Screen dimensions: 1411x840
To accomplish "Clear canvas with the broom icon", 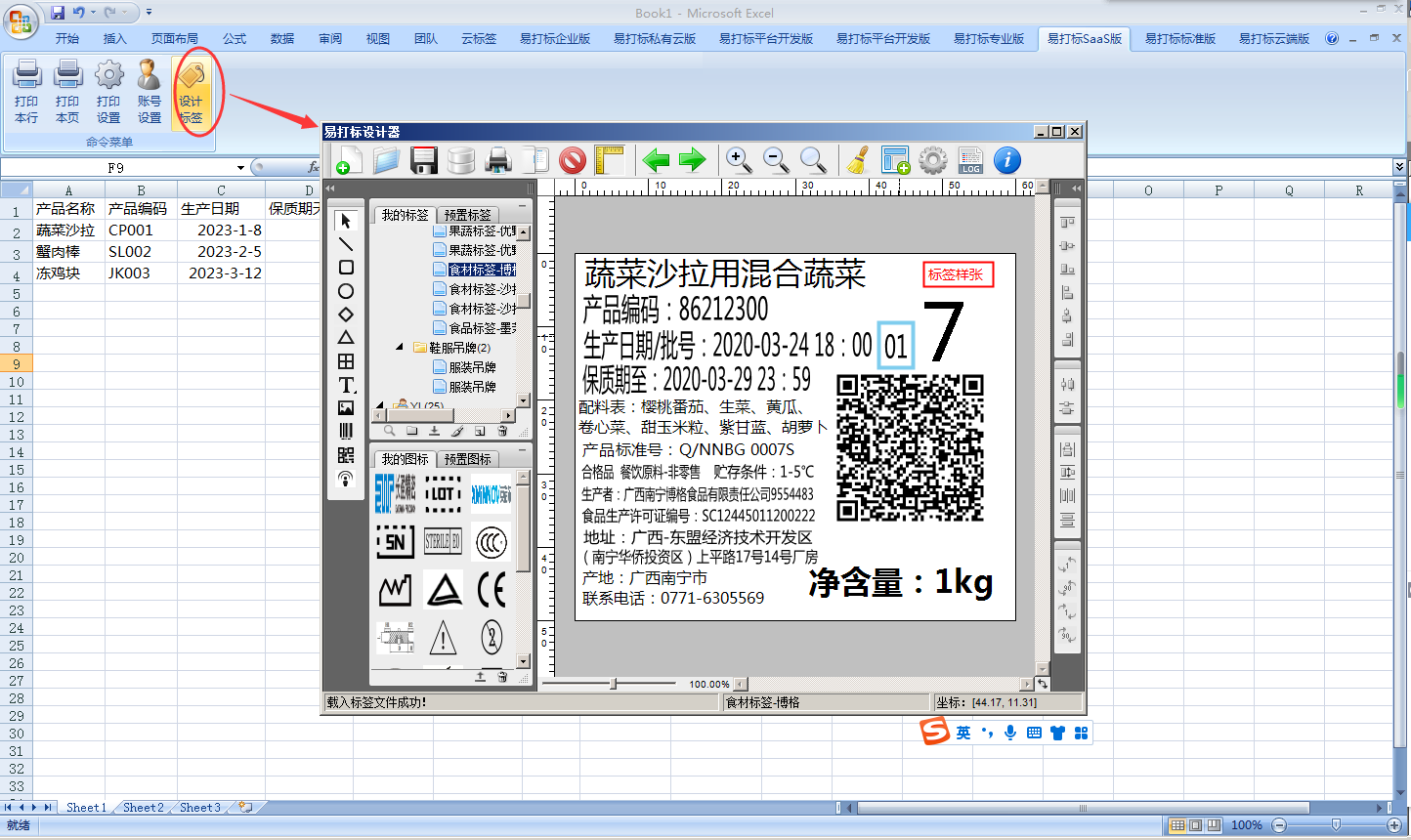I will point(858,159).
